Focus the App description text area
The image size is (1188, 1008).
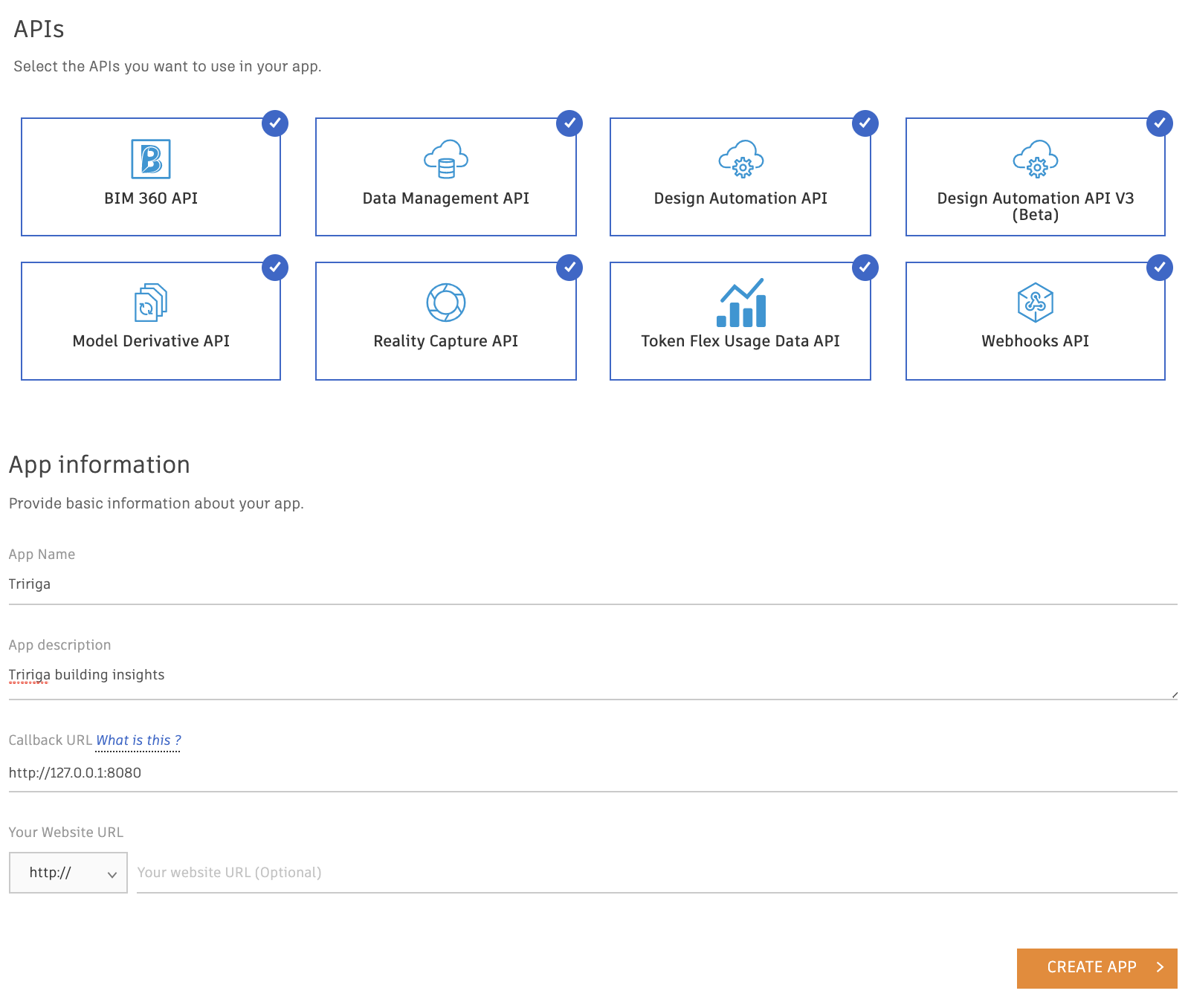pyautogui.click(x=593, y=675)
